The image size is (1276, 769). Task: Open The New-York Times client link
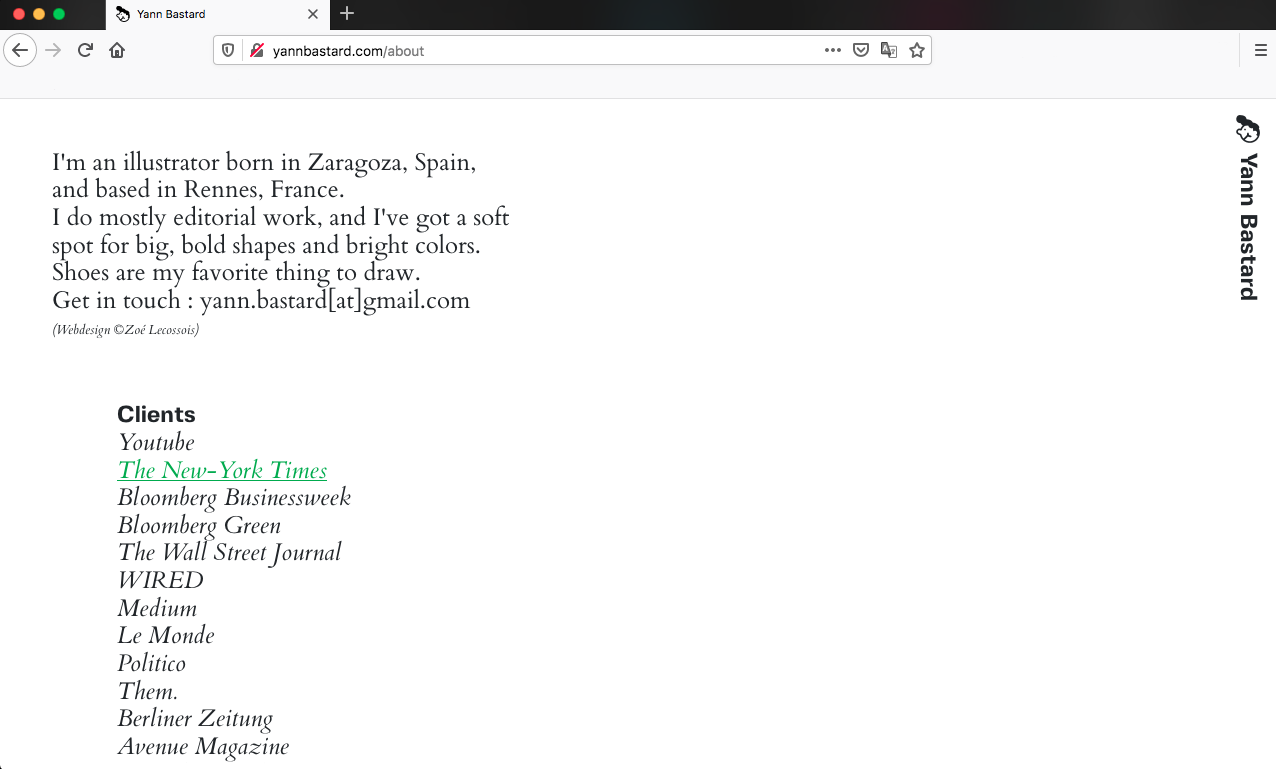(x=222, y=470)
